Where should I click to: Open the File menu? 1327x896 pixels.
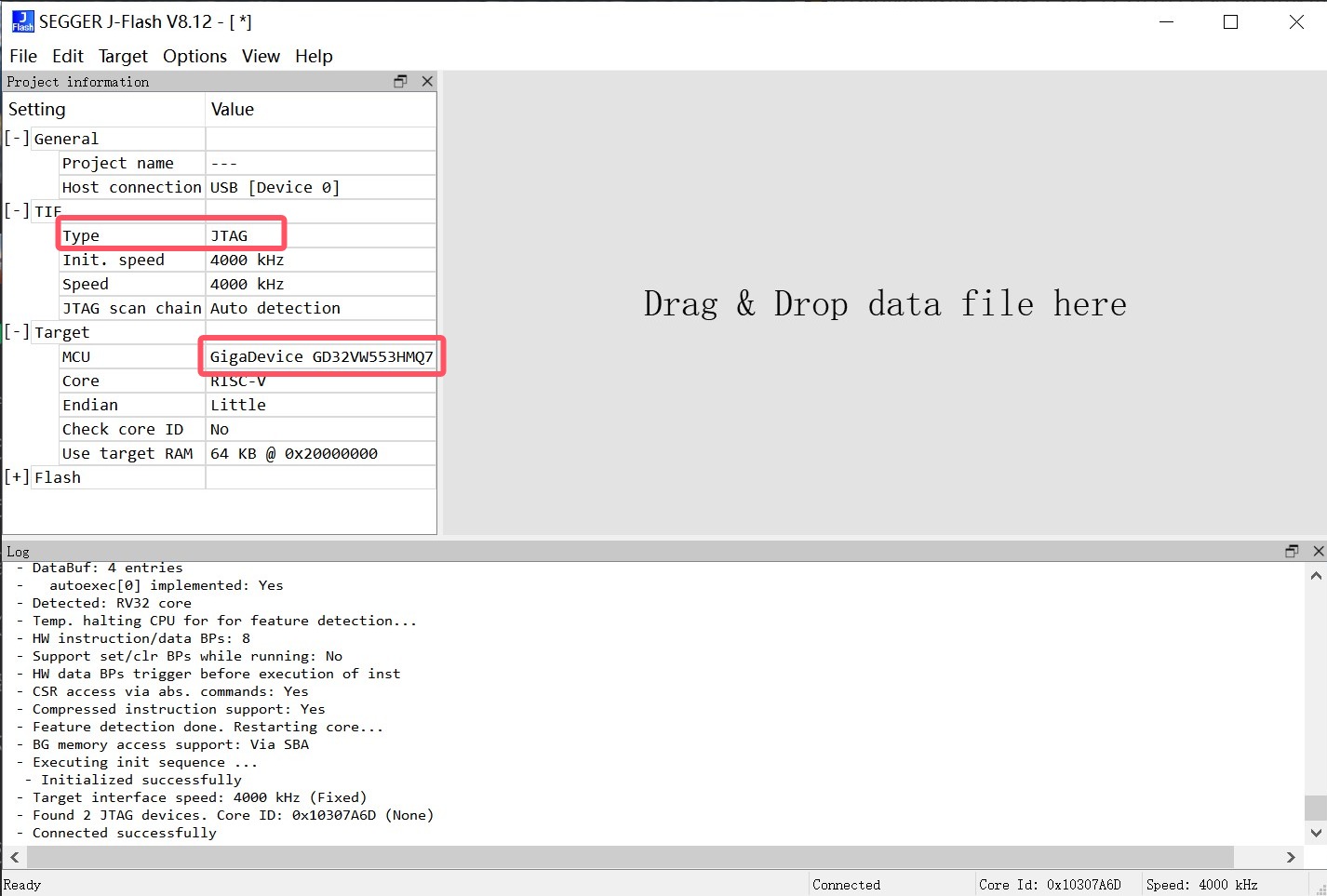(x=23, y=57)
